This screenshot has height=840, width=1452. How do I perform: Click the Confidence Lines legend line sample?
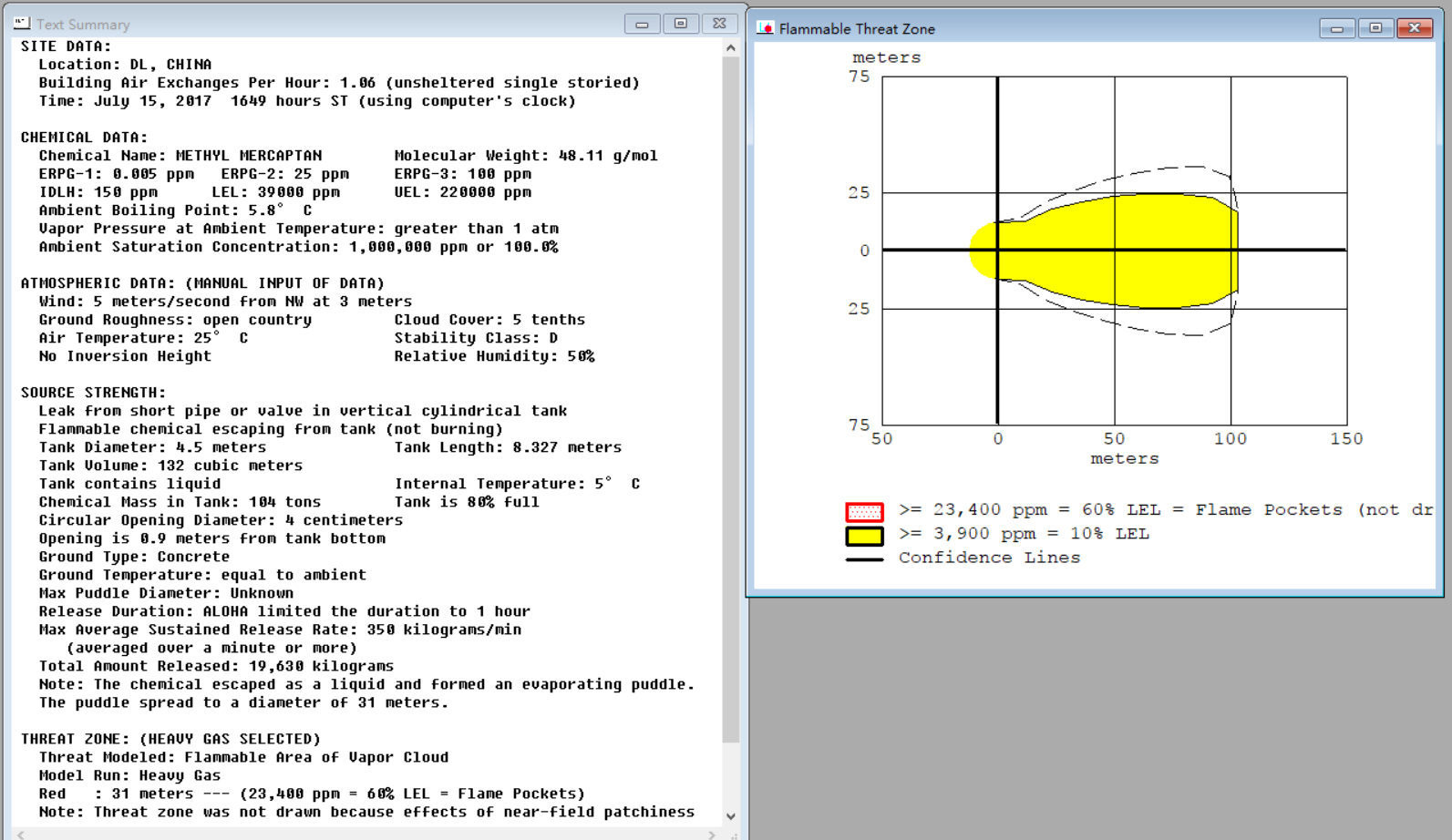[x=864, y=559]
